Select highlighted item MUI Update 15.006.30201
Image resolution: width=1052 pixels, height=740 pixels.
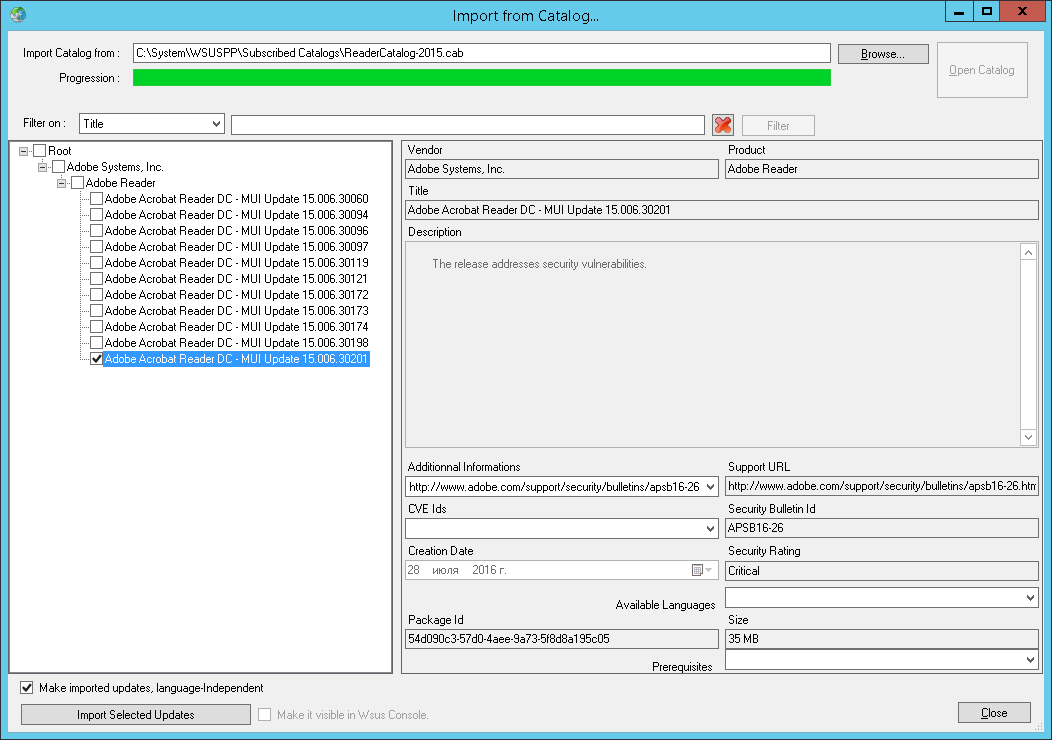pos(236,359)
